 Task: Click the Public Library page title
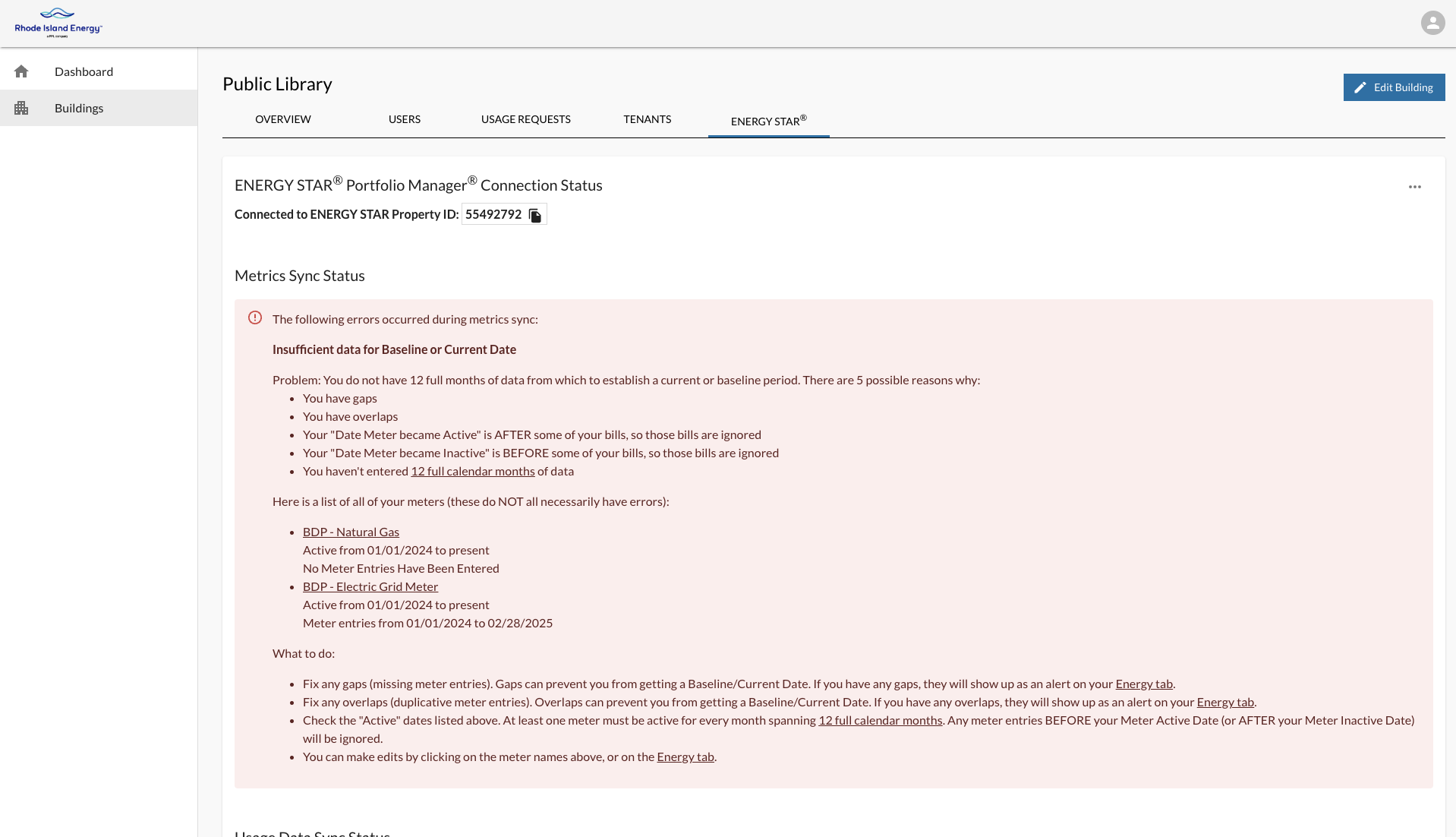click(x=277, y=84)
